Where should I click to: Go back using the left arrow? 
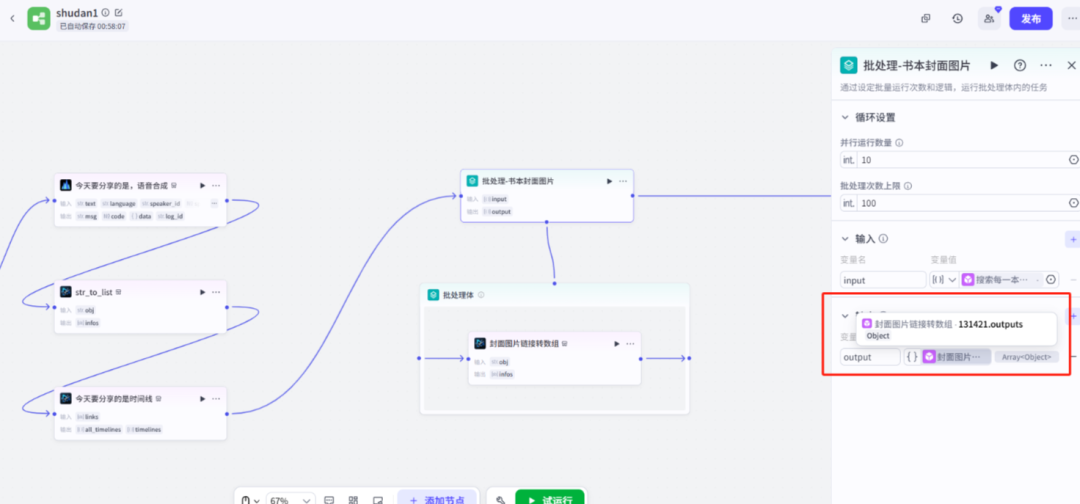tap(12, 19)
